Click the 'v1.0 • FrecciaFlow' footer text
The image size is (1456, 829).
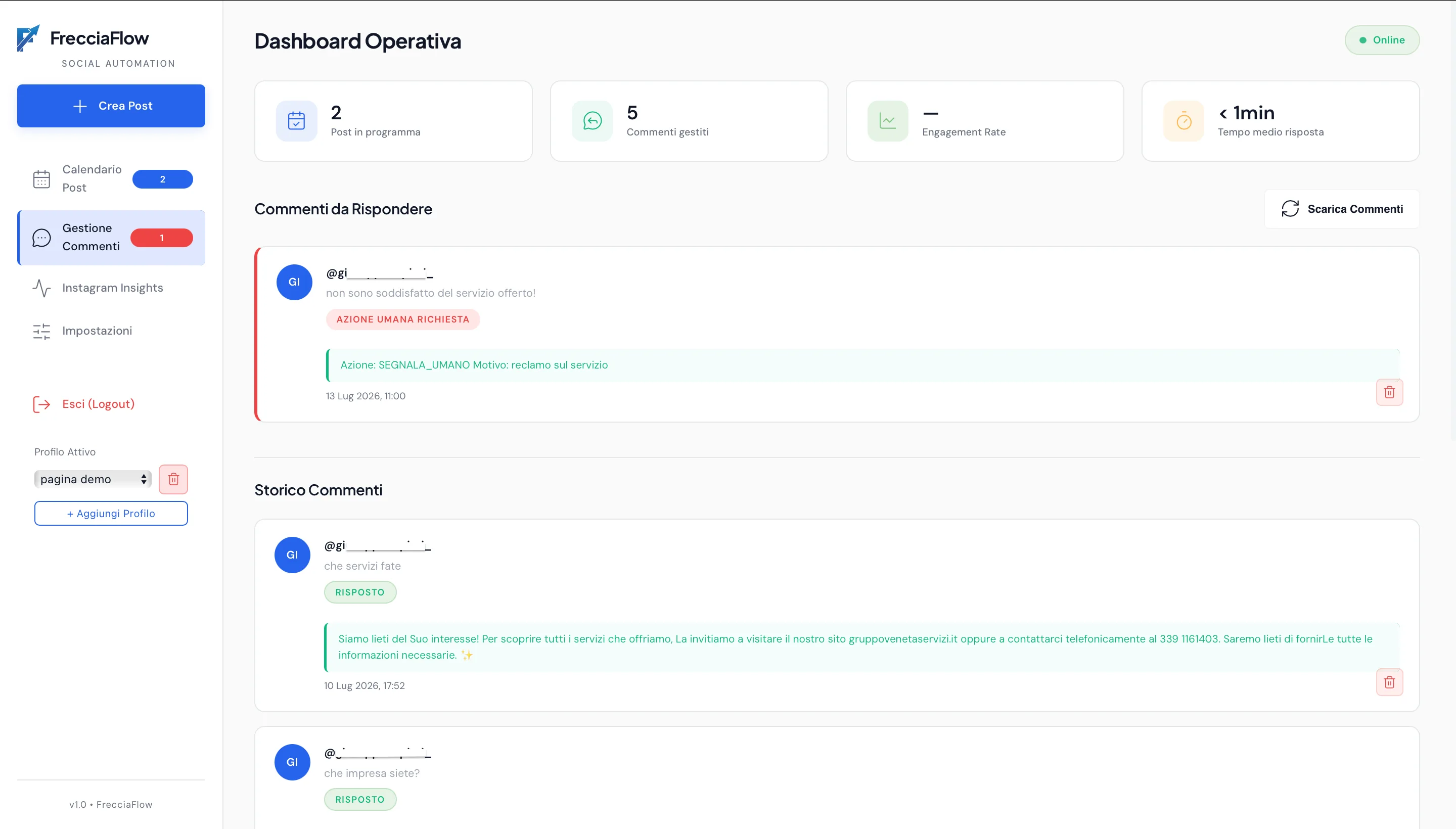click(x=111, y=805)
